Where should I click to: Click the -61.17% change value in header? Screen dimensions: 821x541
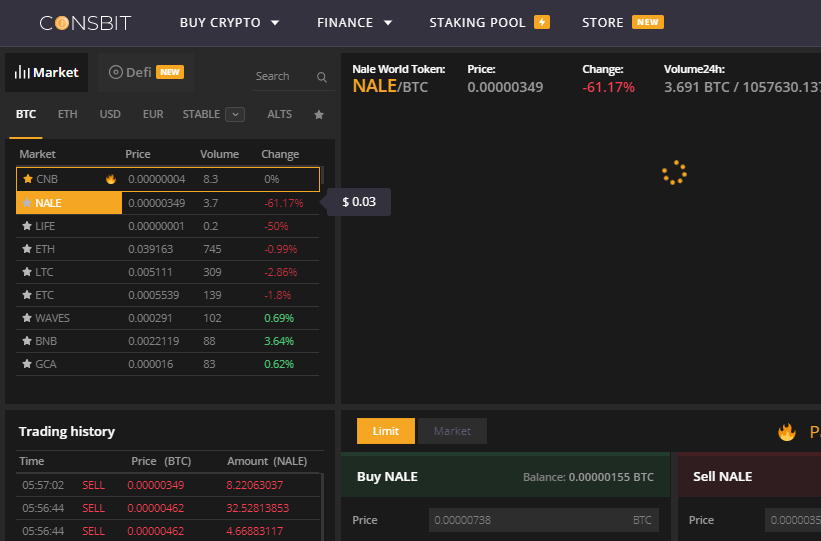[x=608, y=87]
